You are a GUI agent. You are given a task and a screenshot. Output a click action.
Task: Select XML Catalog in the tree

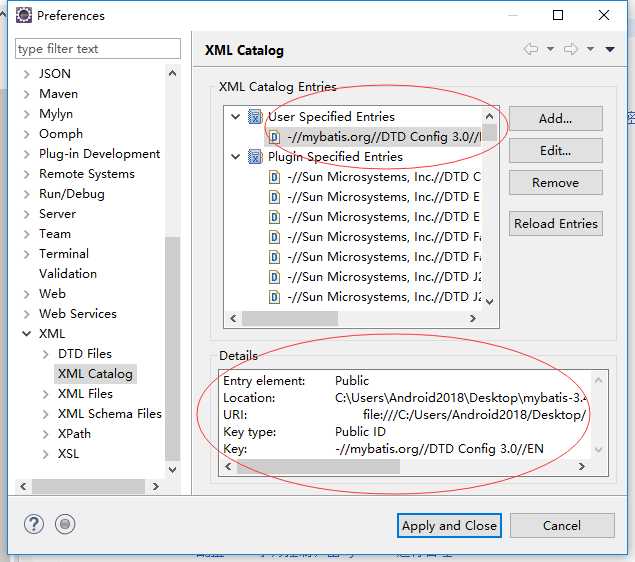(95, 374)
